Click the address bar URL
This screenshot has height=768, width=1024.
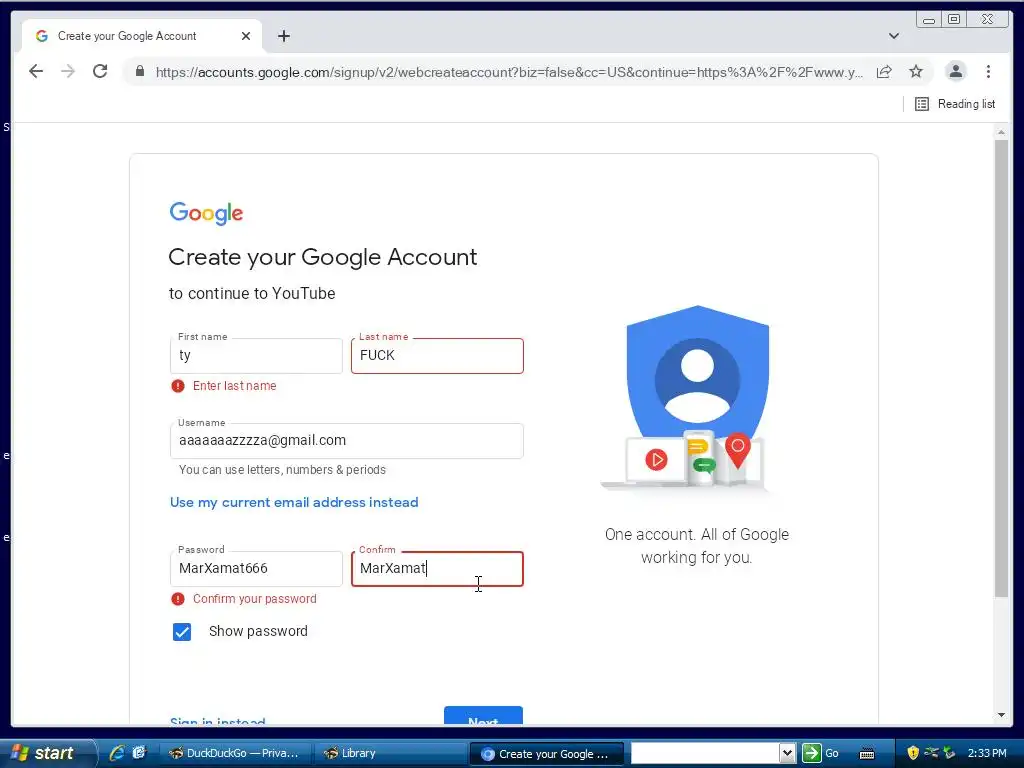click(x=508, y=72)
